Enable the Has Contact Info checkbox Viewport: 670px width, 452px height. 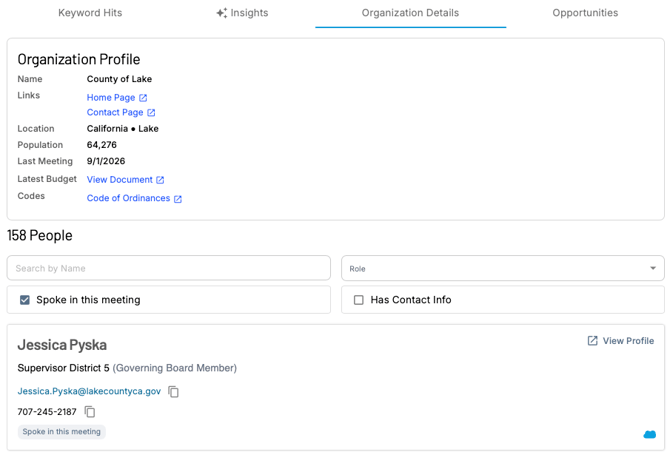[x=359, y=300]
